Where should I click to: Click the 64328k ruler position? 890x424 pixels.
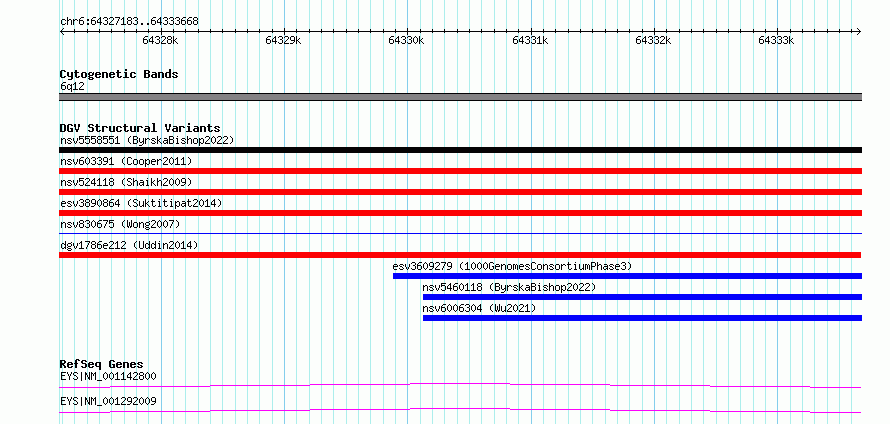coord(161,40)
